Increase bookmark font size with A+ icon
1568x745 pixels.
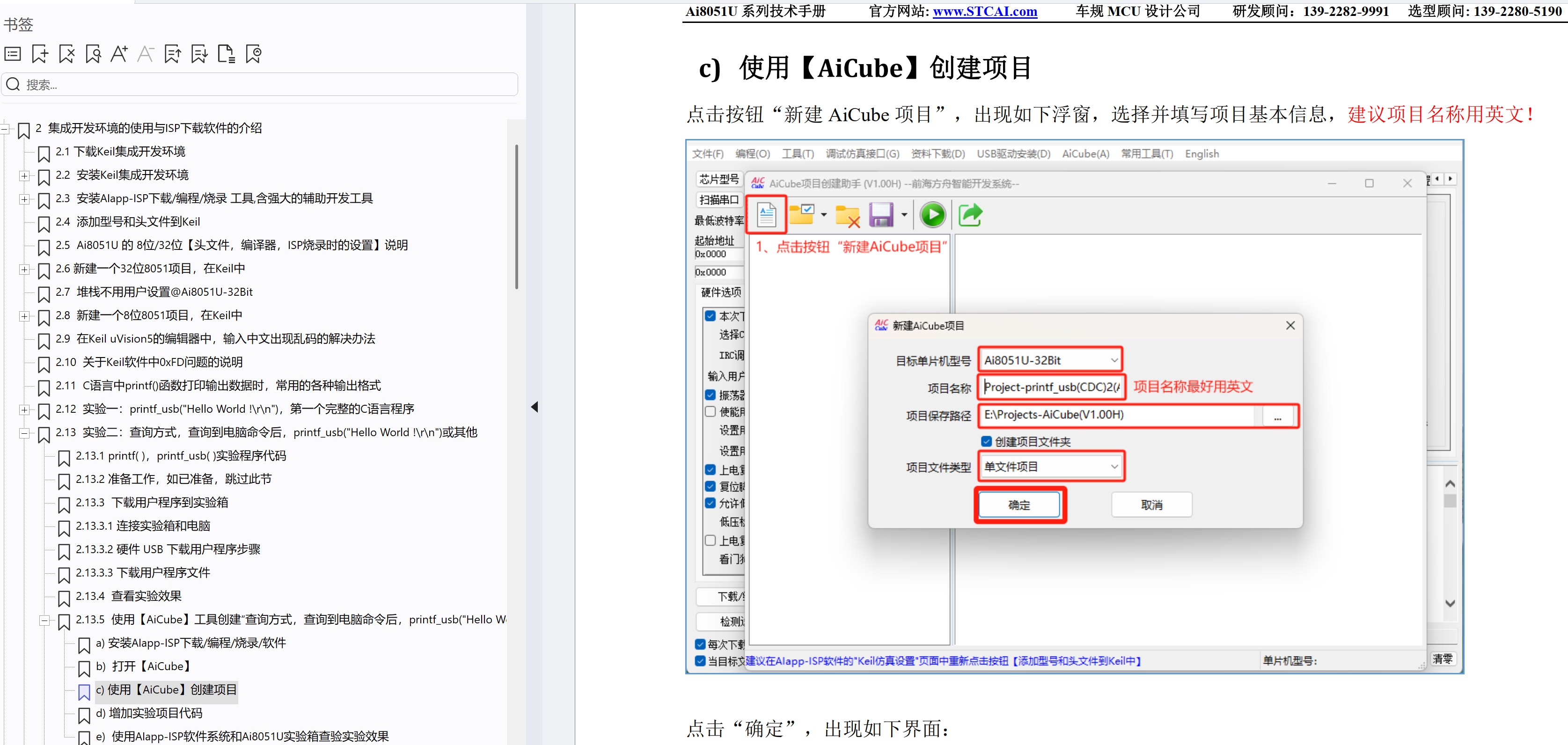coord(119,54)
